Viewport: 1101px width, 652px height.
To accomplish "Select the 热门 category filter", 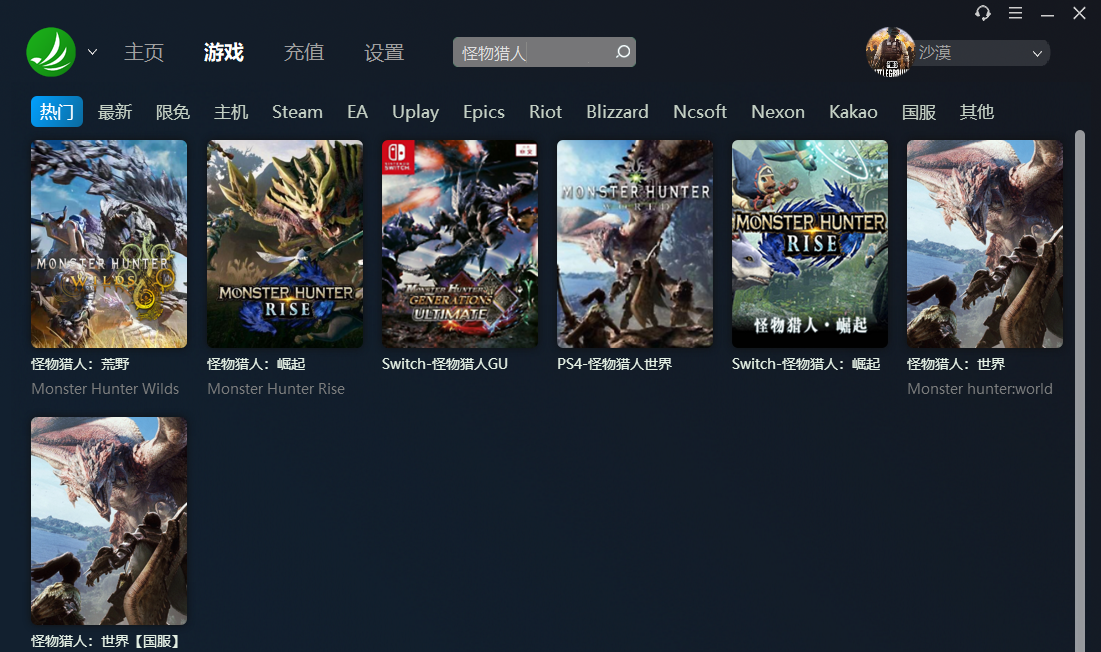I will point(57,112).
